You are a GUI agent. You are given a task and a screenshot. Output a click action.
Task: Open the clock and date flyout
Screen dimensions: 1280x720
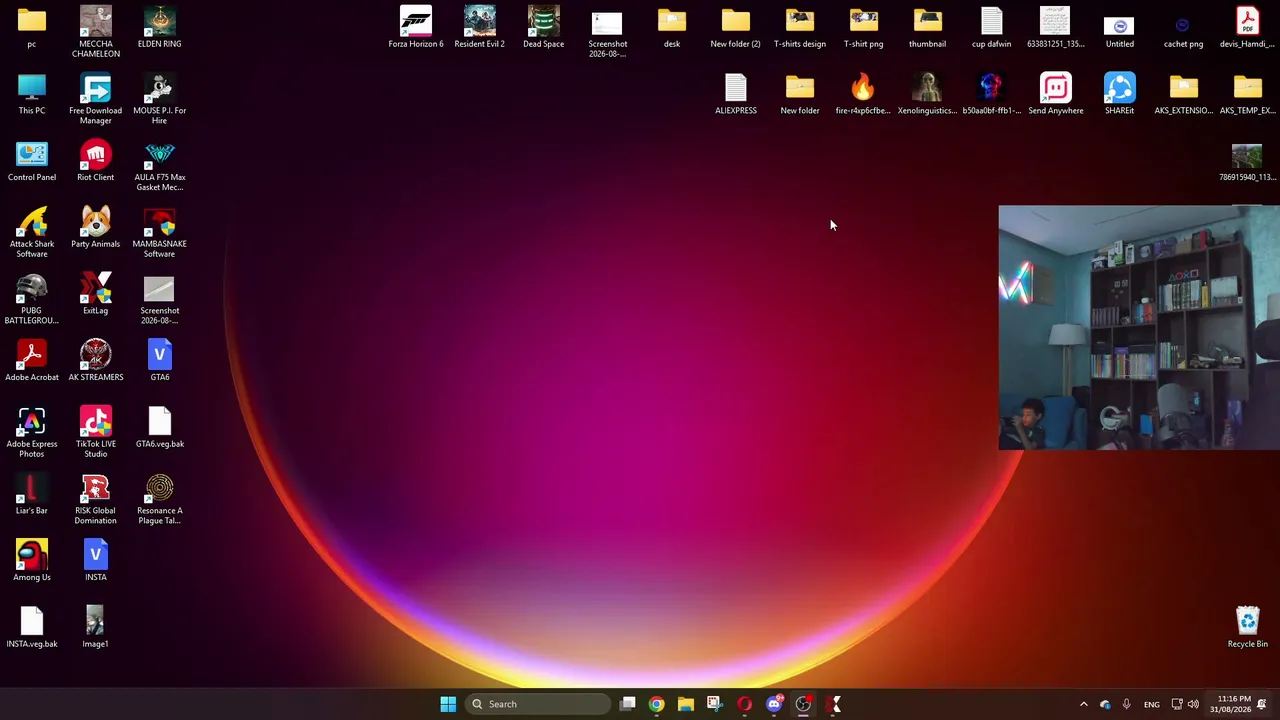(1230, 704)
